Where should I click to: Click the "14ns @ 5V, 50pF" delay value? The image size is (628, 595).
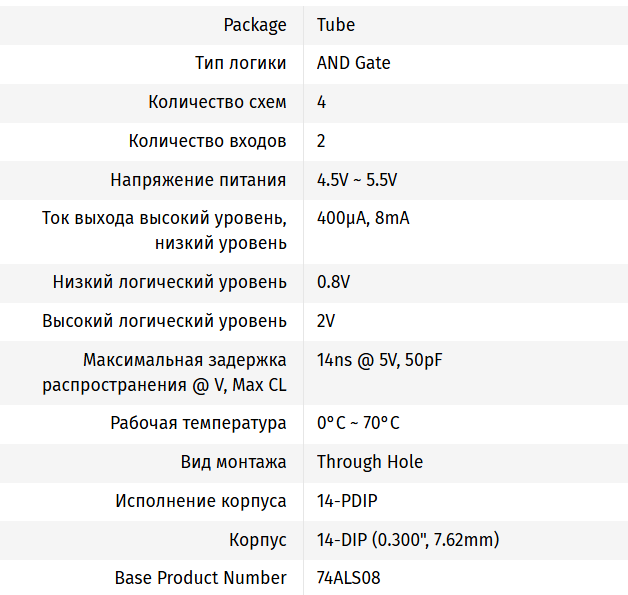point(379,360)
